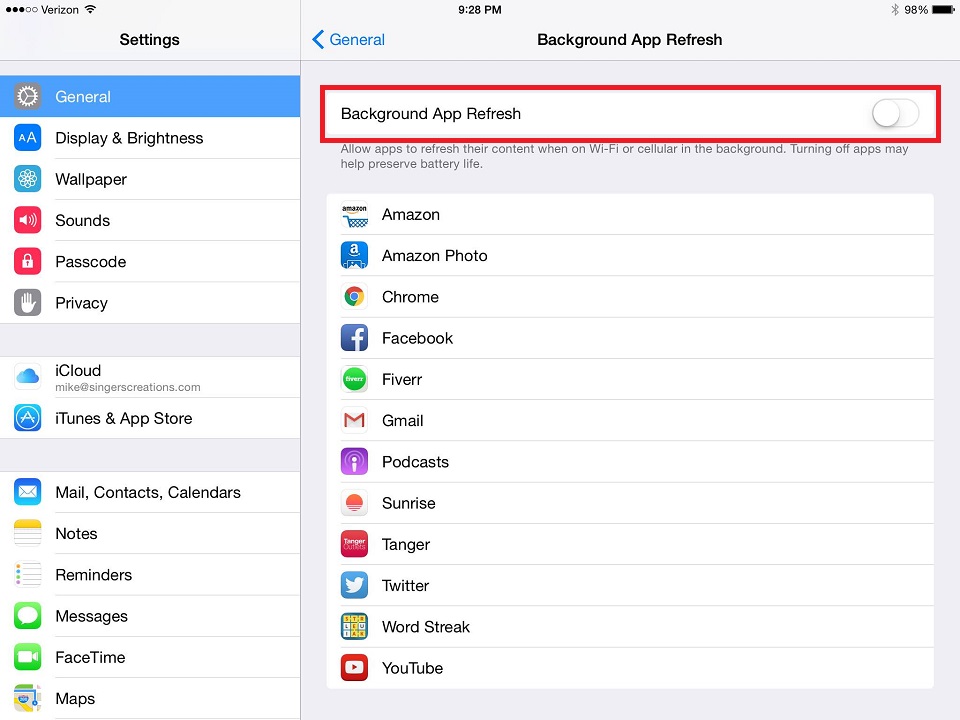The image size is (960, 720).
Task: Select the Notes notepad icon
Action: pyautogui.click(x=28, y=533)
